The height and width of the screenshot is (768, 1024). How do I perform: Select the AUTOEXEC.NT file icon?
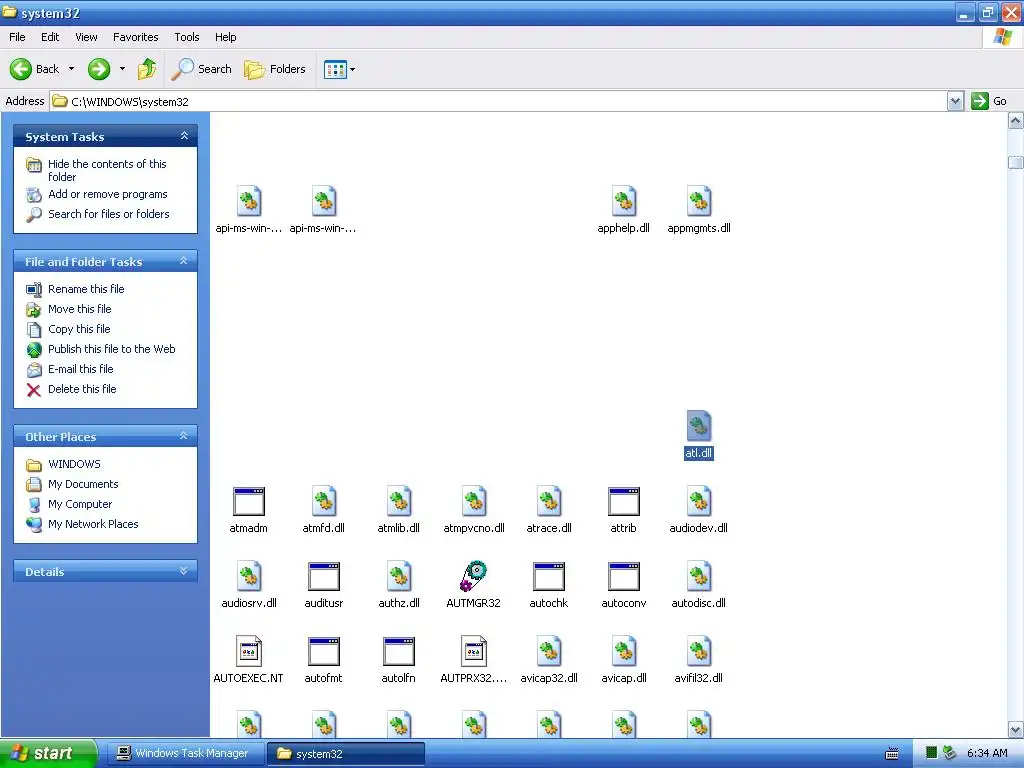(x=249, y=651)
